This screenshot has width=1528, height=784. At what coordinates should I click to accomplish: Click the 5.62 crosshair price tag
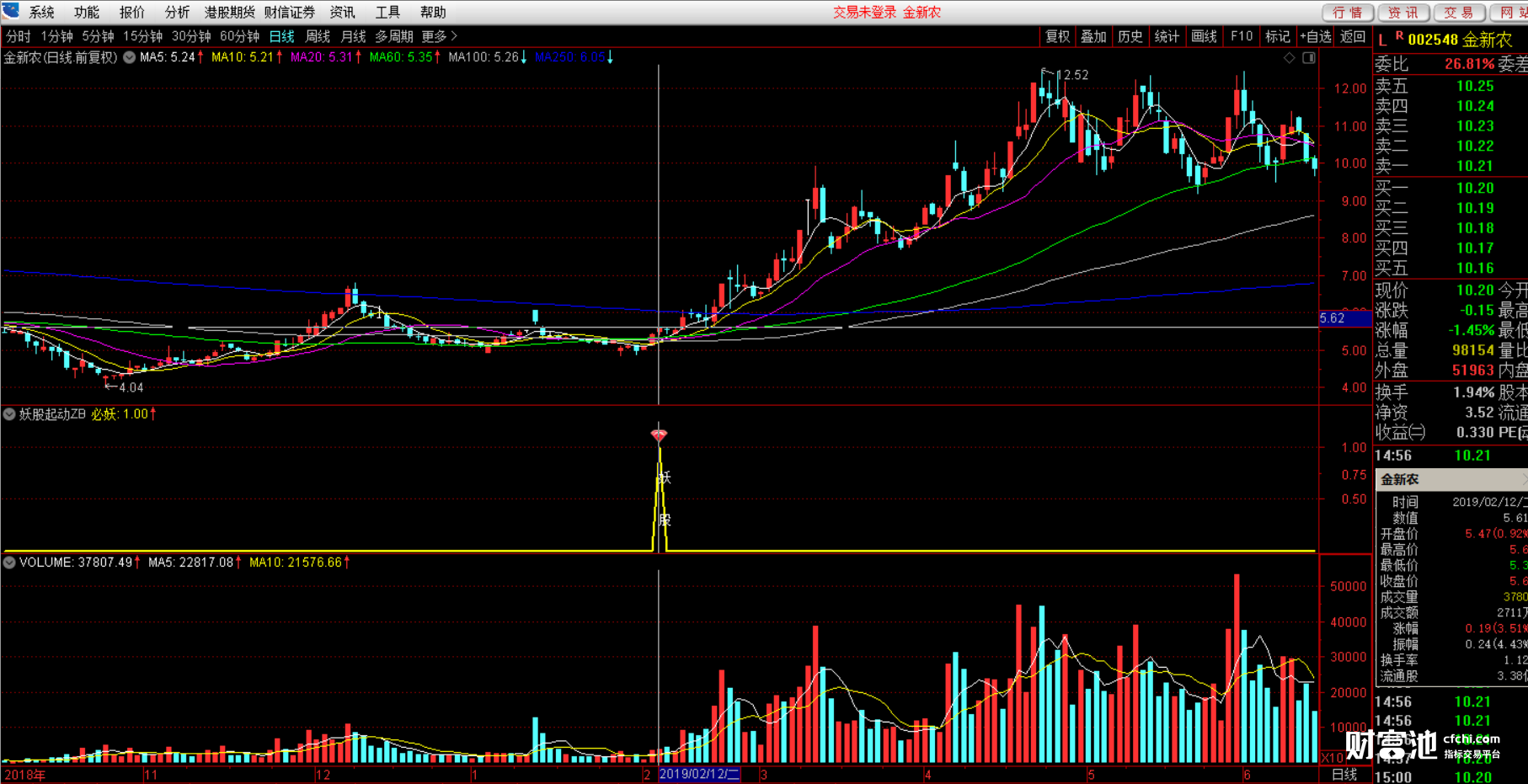click(1344, 318)
